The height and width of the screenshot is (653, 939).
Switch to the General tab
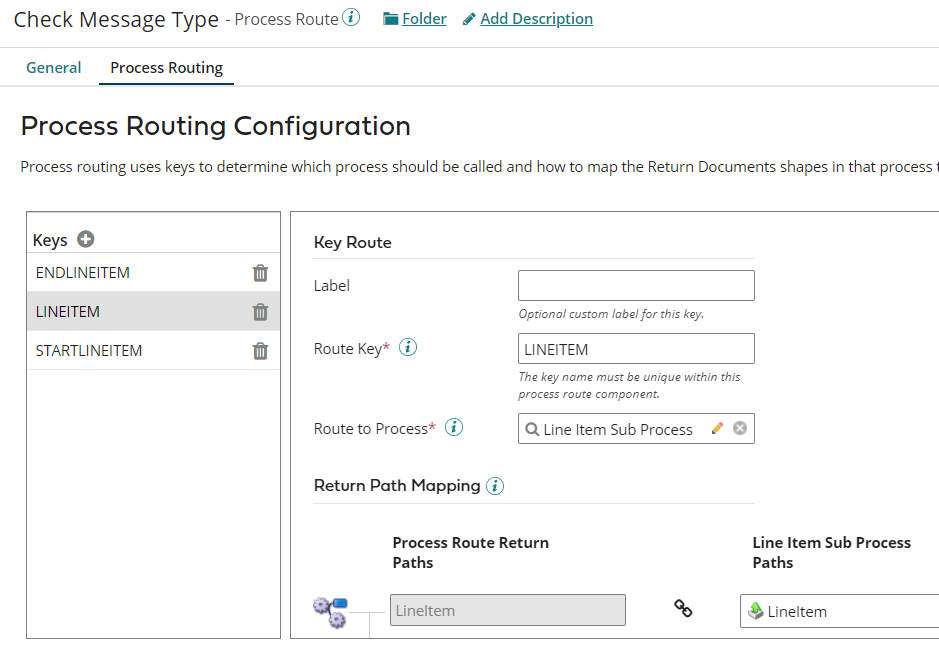(54, 68)
